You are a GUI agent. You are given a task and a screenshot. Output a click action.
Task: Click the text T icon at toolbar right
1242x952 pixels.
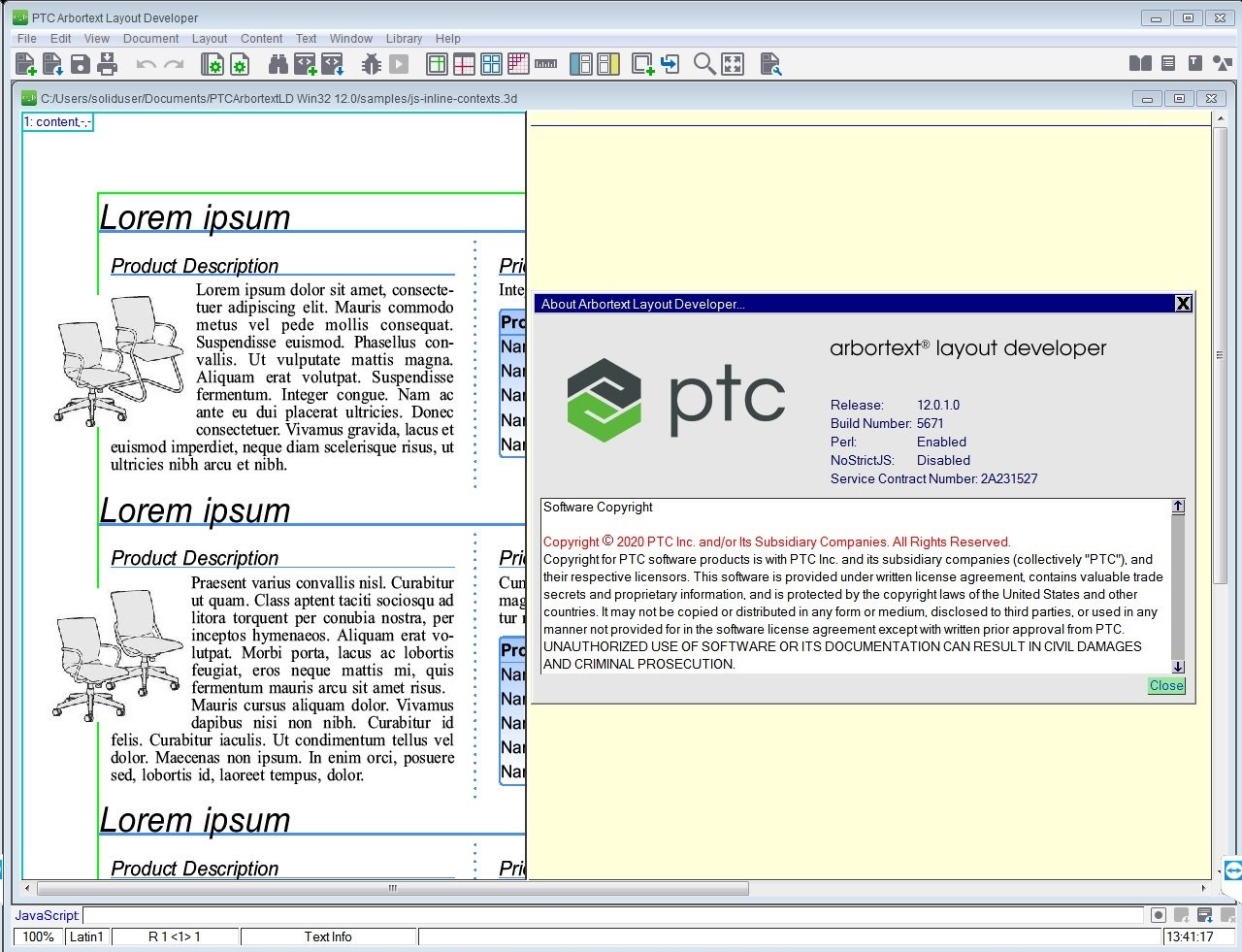1194,63
